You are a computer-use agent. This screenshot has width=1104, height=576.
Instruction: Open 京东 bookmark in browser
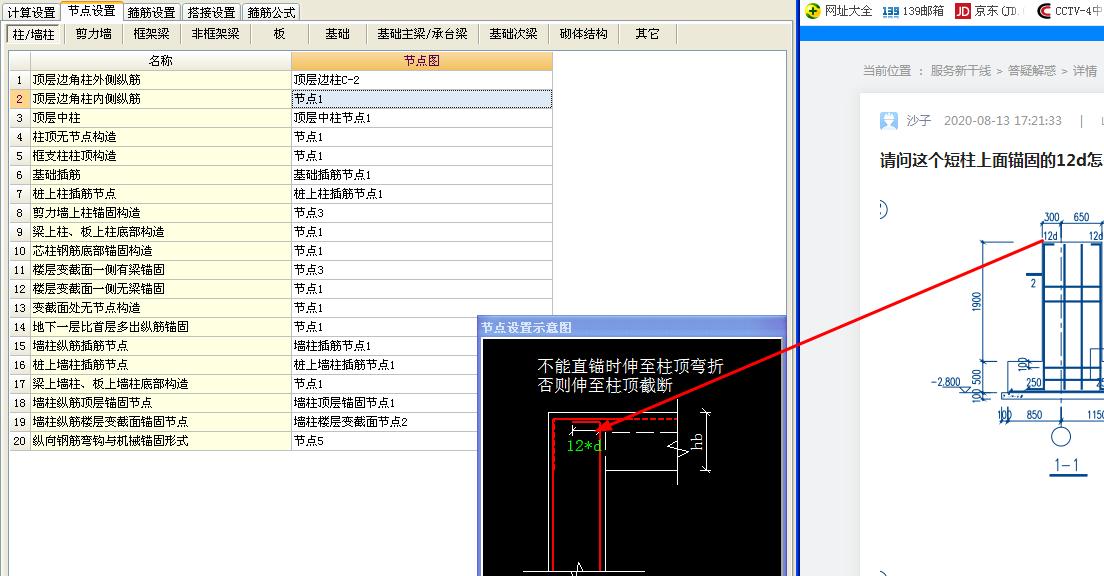987,11
